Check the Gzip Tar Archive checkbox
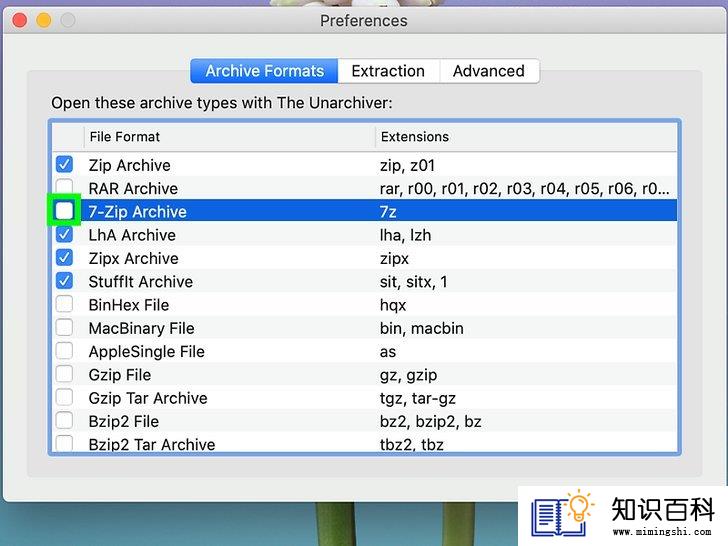Viewport: 728px width, 546px height. coord(64,397)
